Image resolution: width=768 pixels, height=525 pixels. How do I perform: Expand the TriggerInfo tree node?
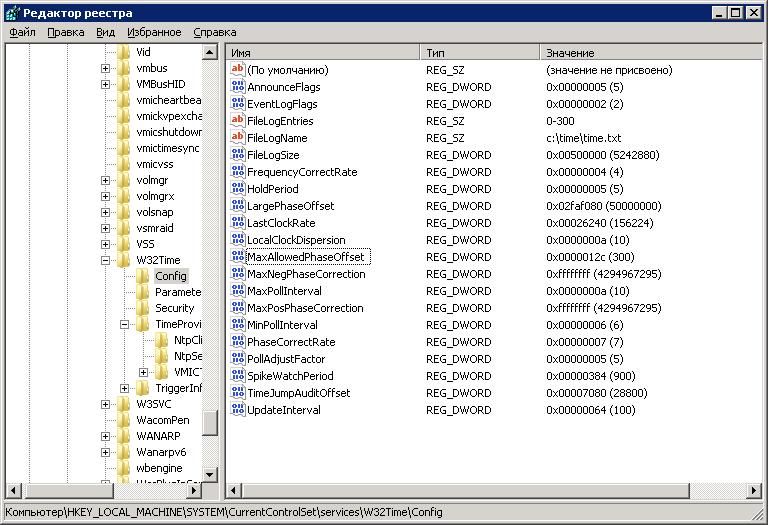click(124, 388)
